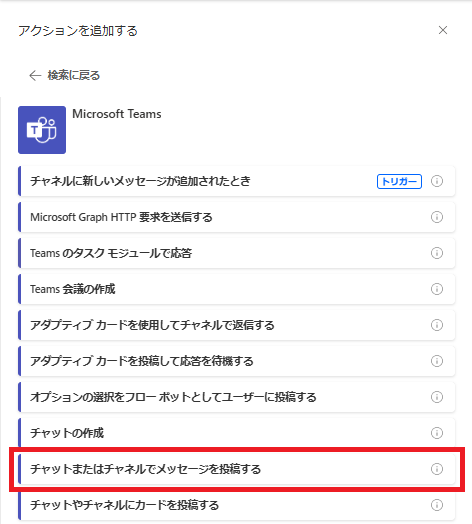Open info icon for Teams 会議の作成
Screen dimensions: 472x524
[x=437, y=289]
